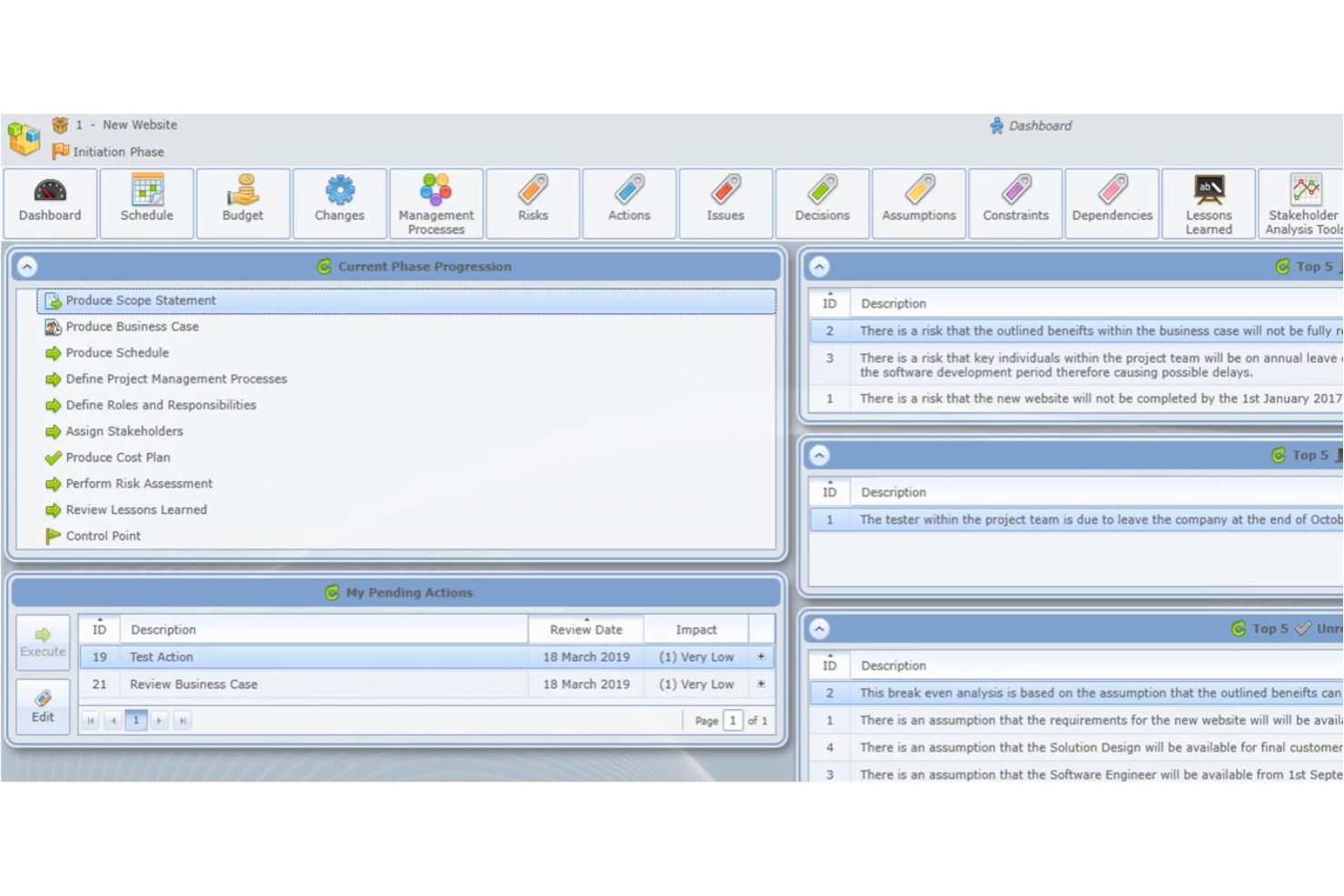Click the Edit button for pending actions
1344x896 pixels.
pos(42,706)
